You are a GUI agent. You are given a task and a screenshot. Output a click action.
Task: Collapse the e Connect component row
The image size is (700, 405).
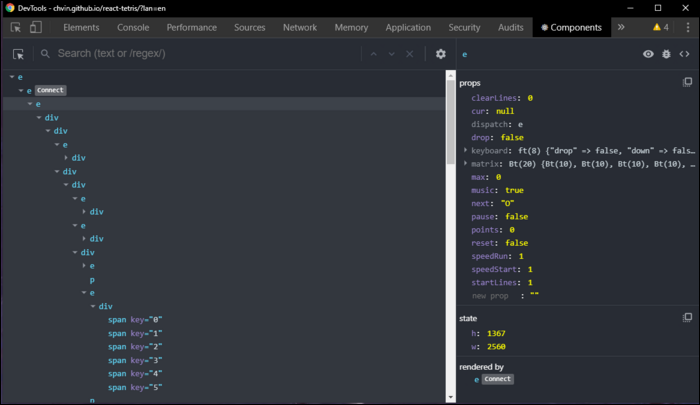click(x=21, y=90)
